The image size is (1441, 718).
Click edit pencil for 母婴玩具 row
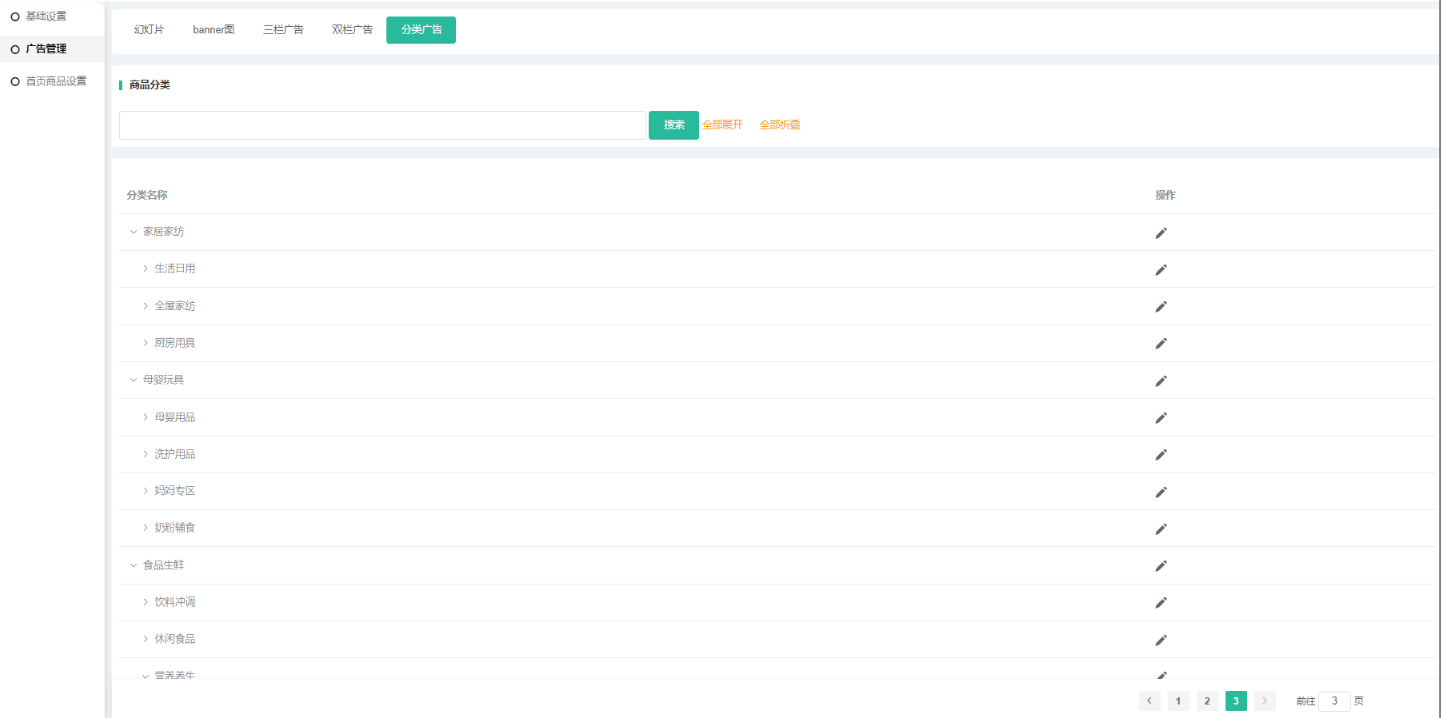[1161, 381]
